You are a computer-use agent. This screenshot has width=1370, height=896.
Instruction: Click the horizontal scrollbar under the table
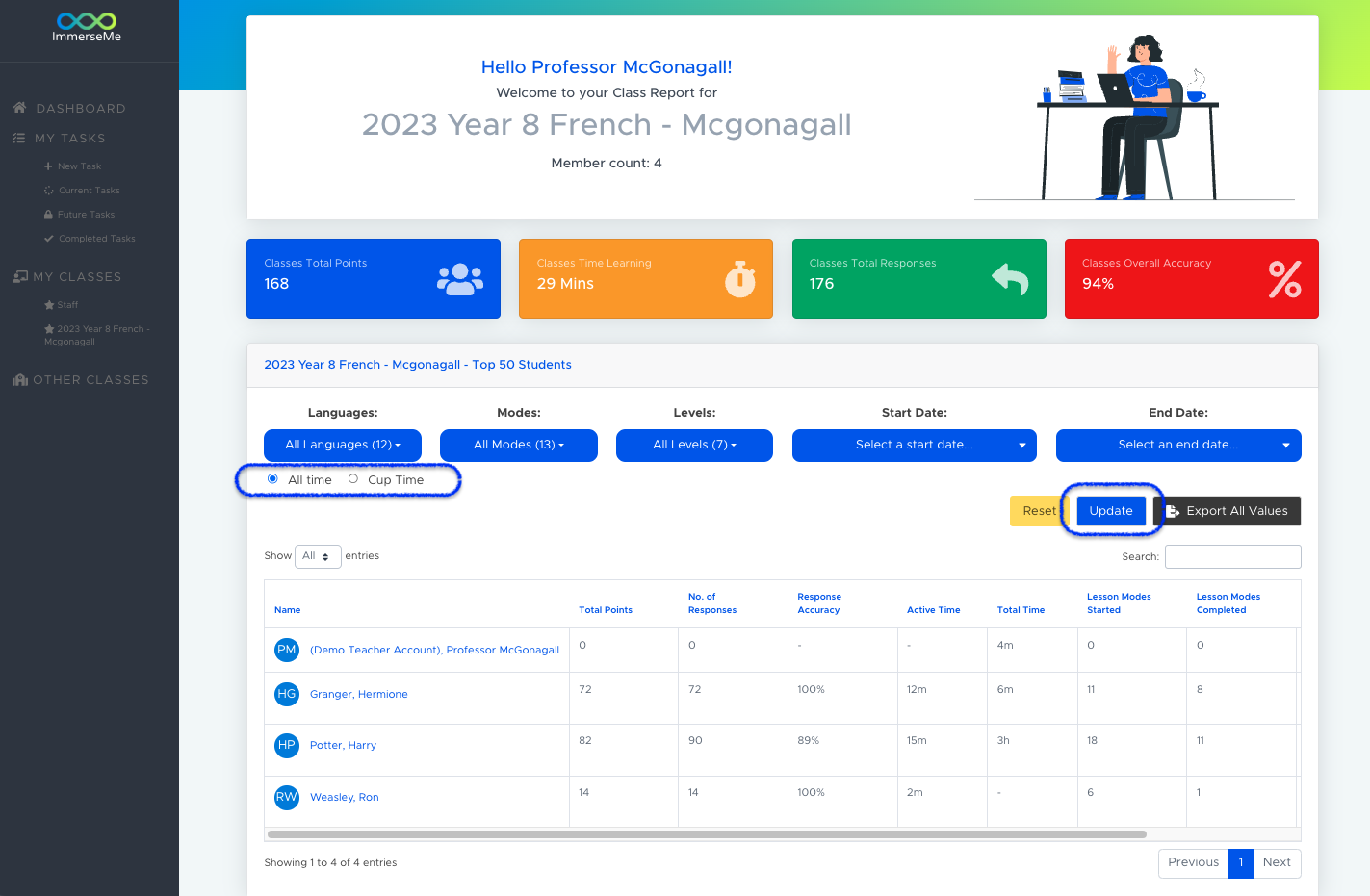pyautogui.click(x=707, y=834)
